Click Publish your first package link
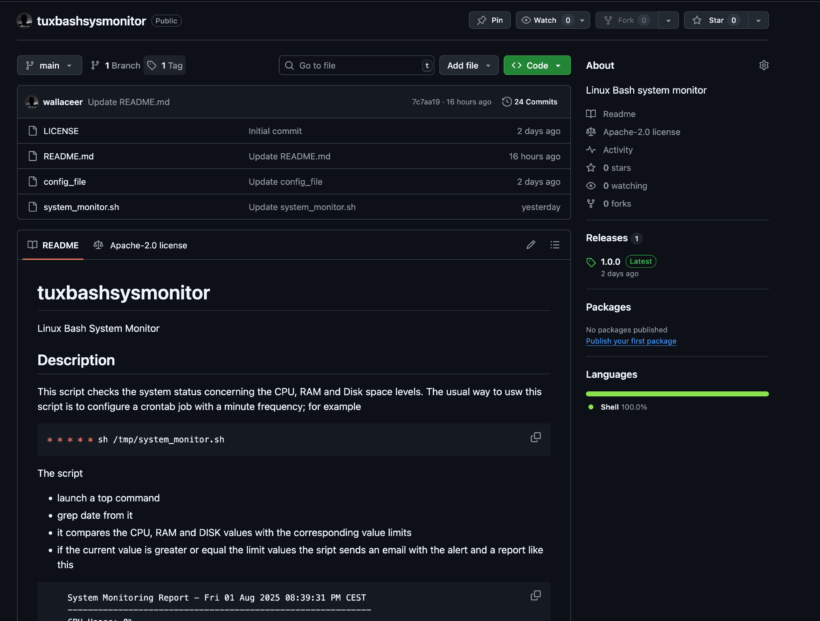Screen dimensions: 820x621 coord(630,341)
